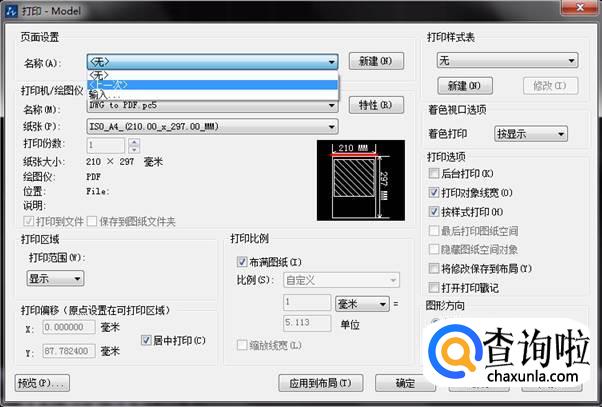Select <无> in the dropdown list
Viewport: 602px width, 407px height.
212,75
